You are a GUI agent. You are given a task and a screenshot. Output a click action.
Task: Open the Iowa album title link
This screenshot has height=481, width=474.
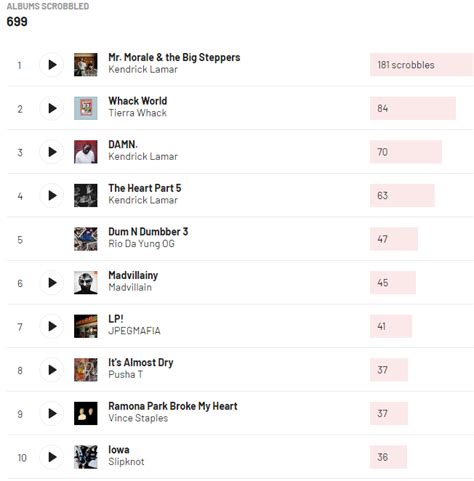tap(119, 450)
